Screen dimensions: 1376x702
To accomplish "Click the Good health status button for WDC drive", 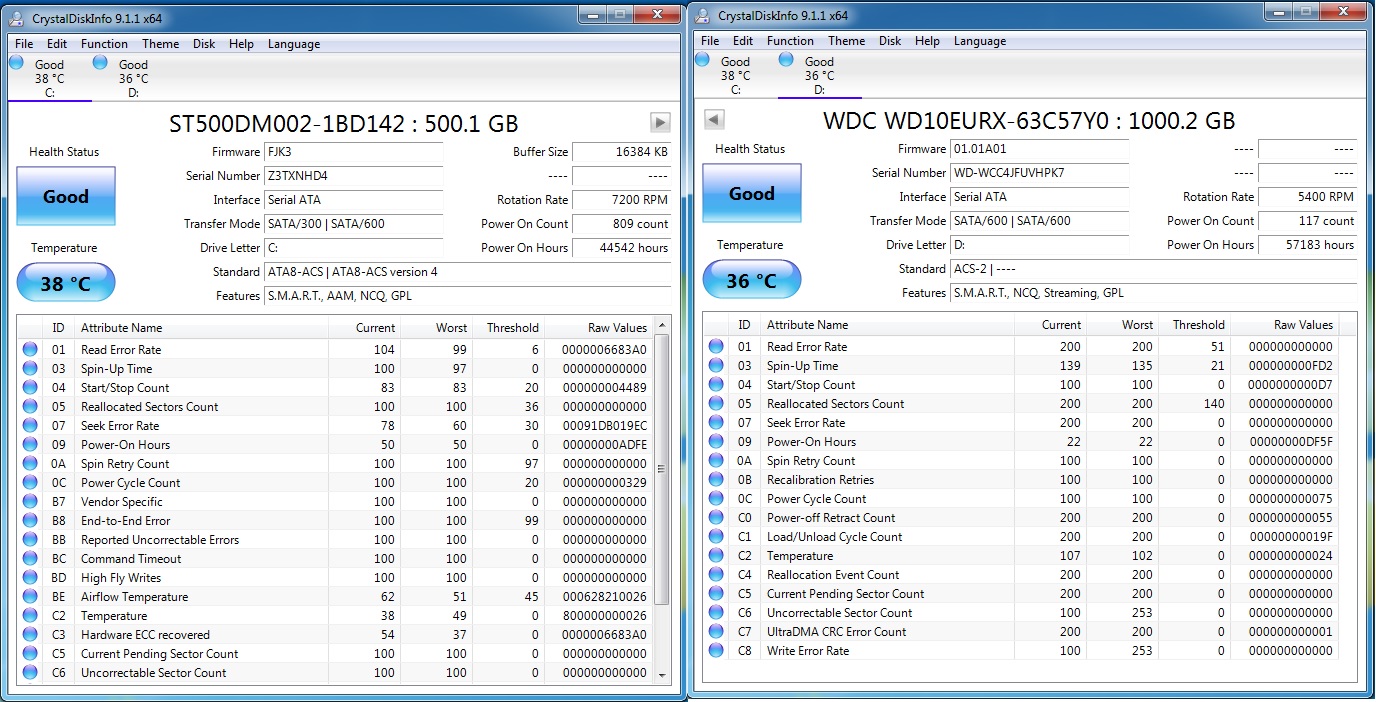I will click(x=752, y=193).
